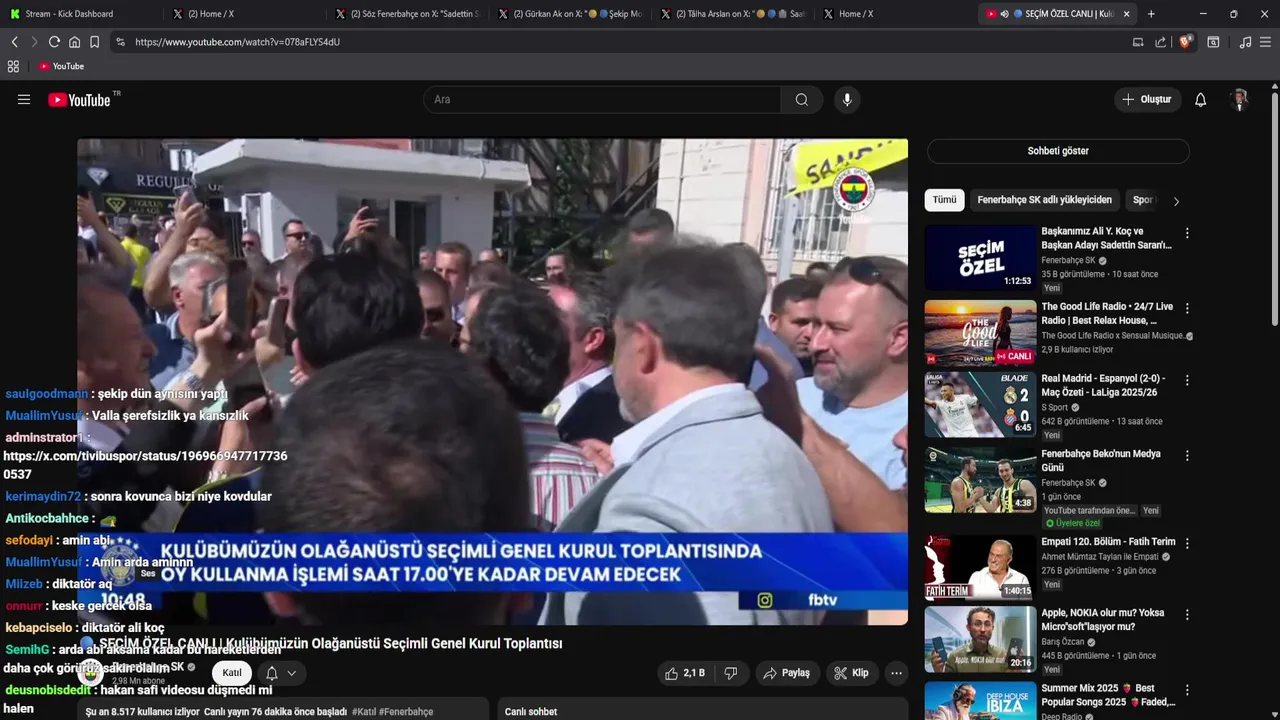The image size is (1280, 720).
Task: Click Sohbeti göster button
Action: pyautogui.click(x=1058, y=151)
